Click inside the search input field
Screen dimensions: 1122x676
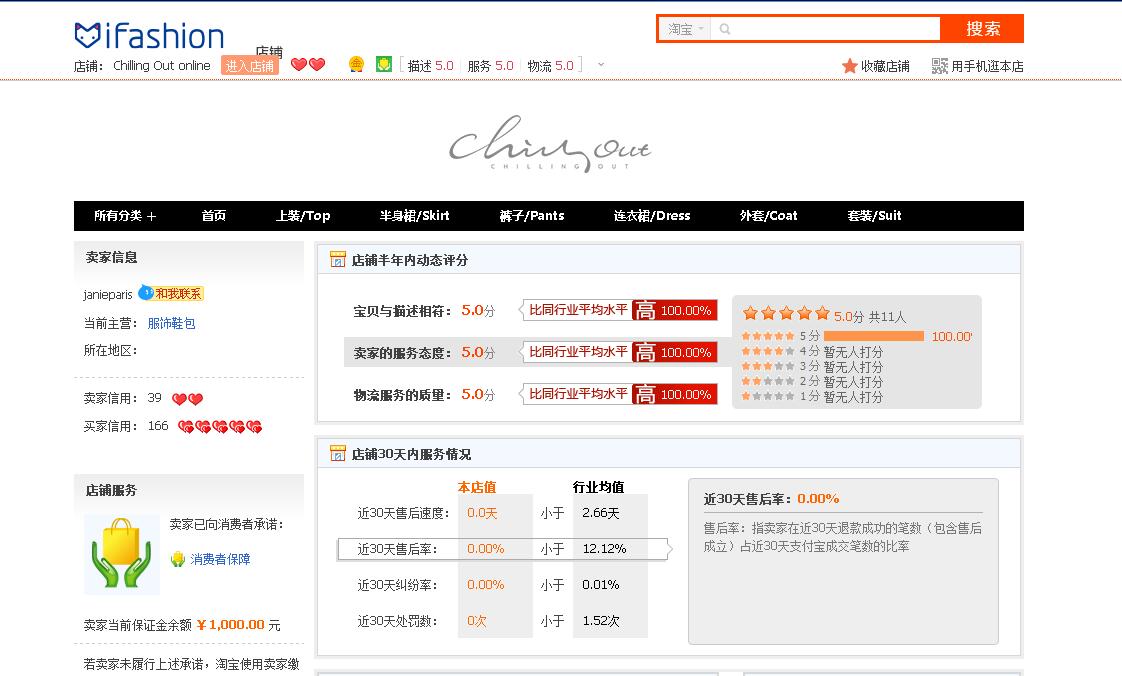834,29
